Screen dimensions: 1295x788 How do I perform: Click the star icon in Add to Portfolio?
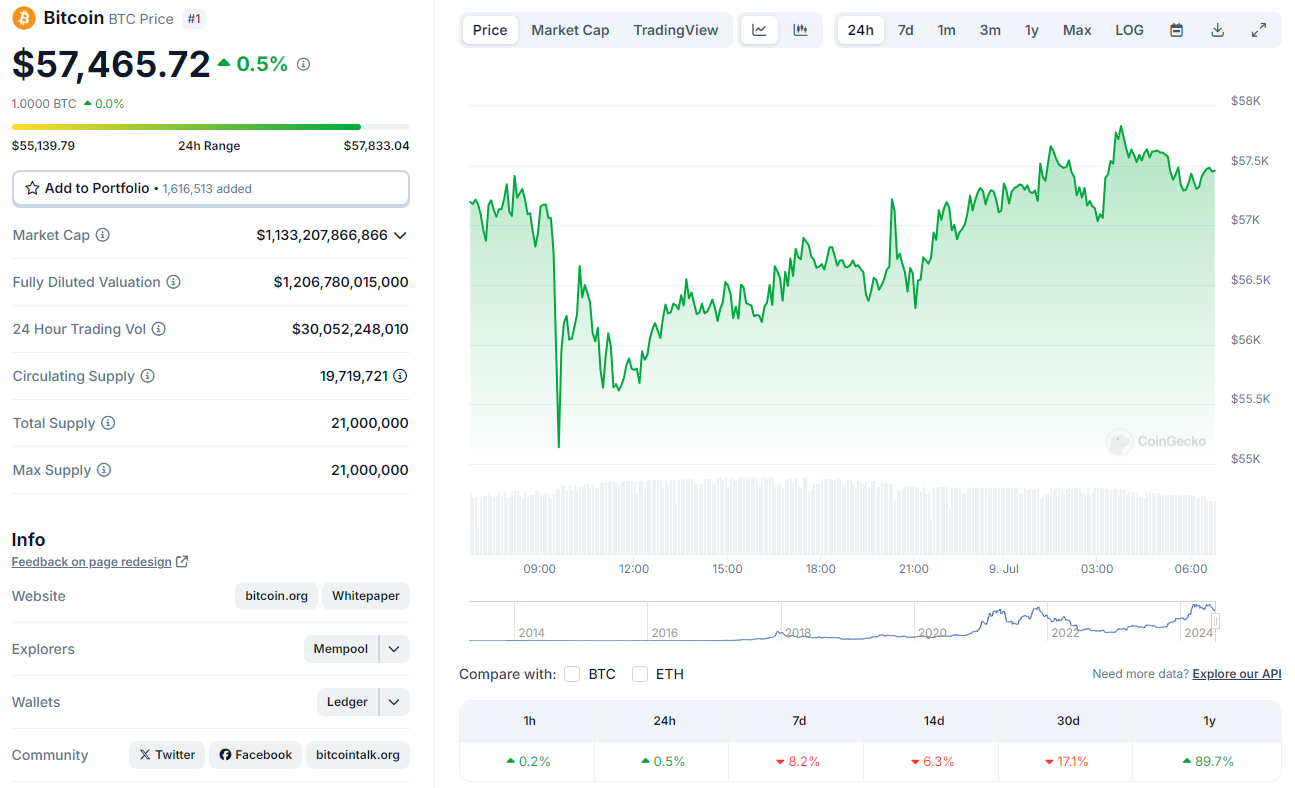[x=32, y=188]
